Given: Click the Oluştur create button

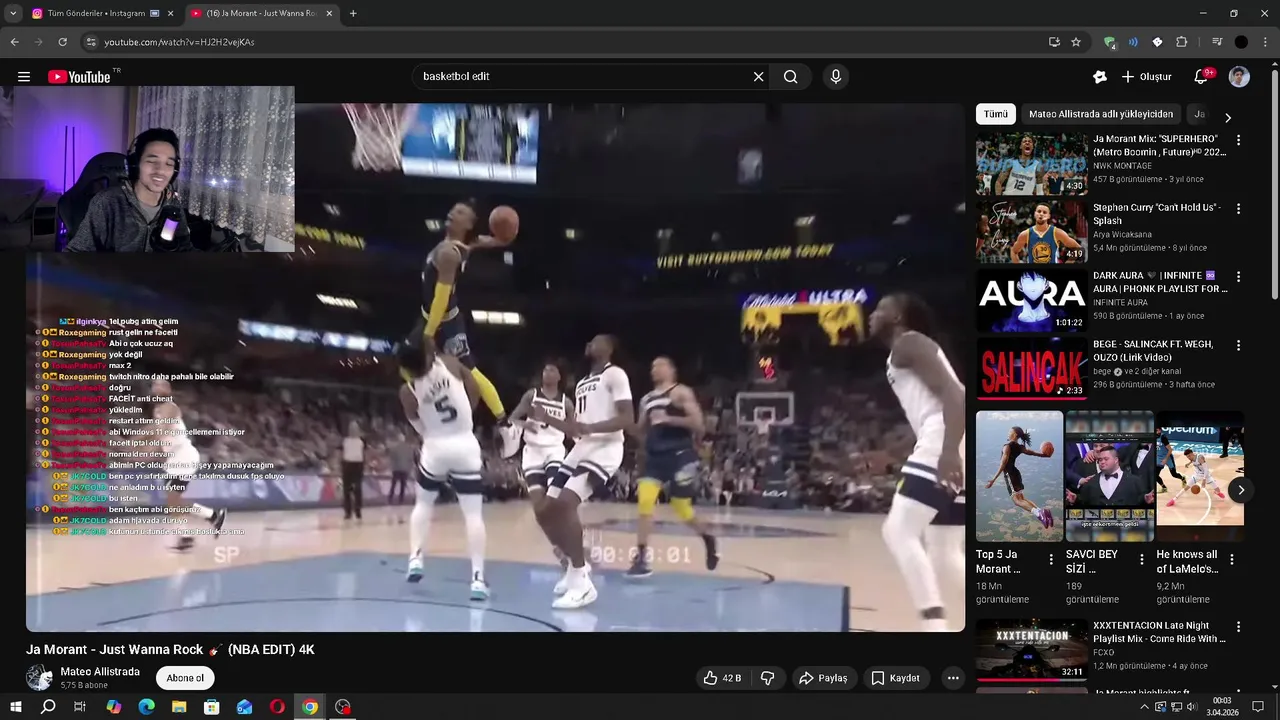Looking at the screenshot, I should 1146,77.
